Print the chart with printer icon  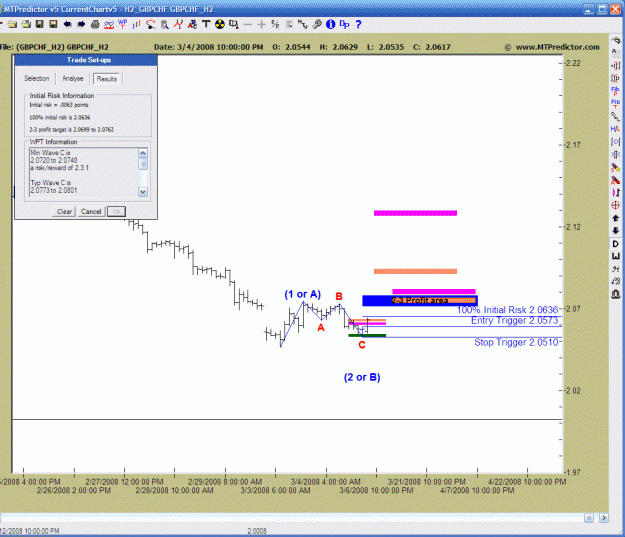[x=95, y=25]
